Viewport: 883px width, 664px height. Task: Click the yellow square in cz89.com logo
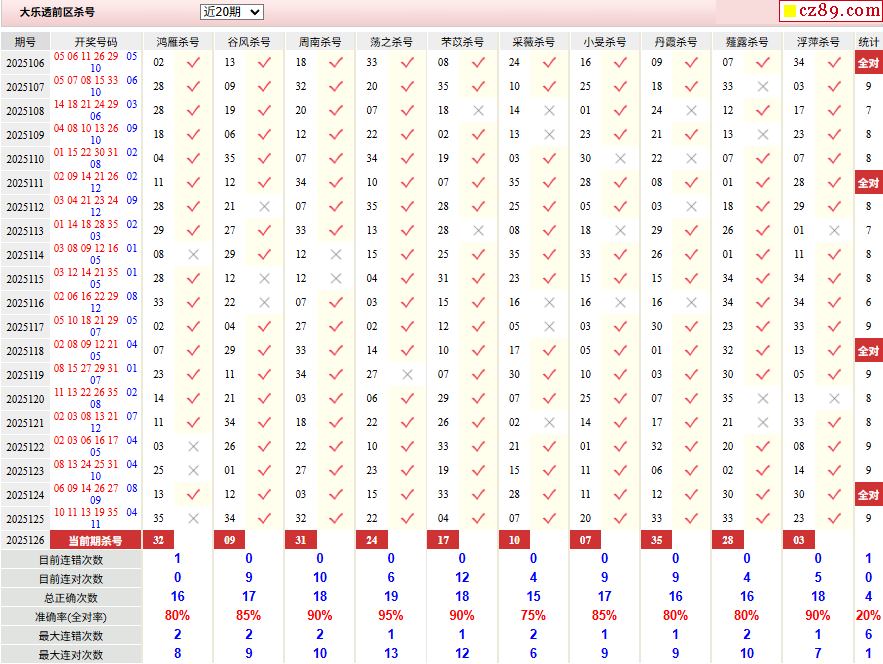pyautogui.click(x=789, y=12)
